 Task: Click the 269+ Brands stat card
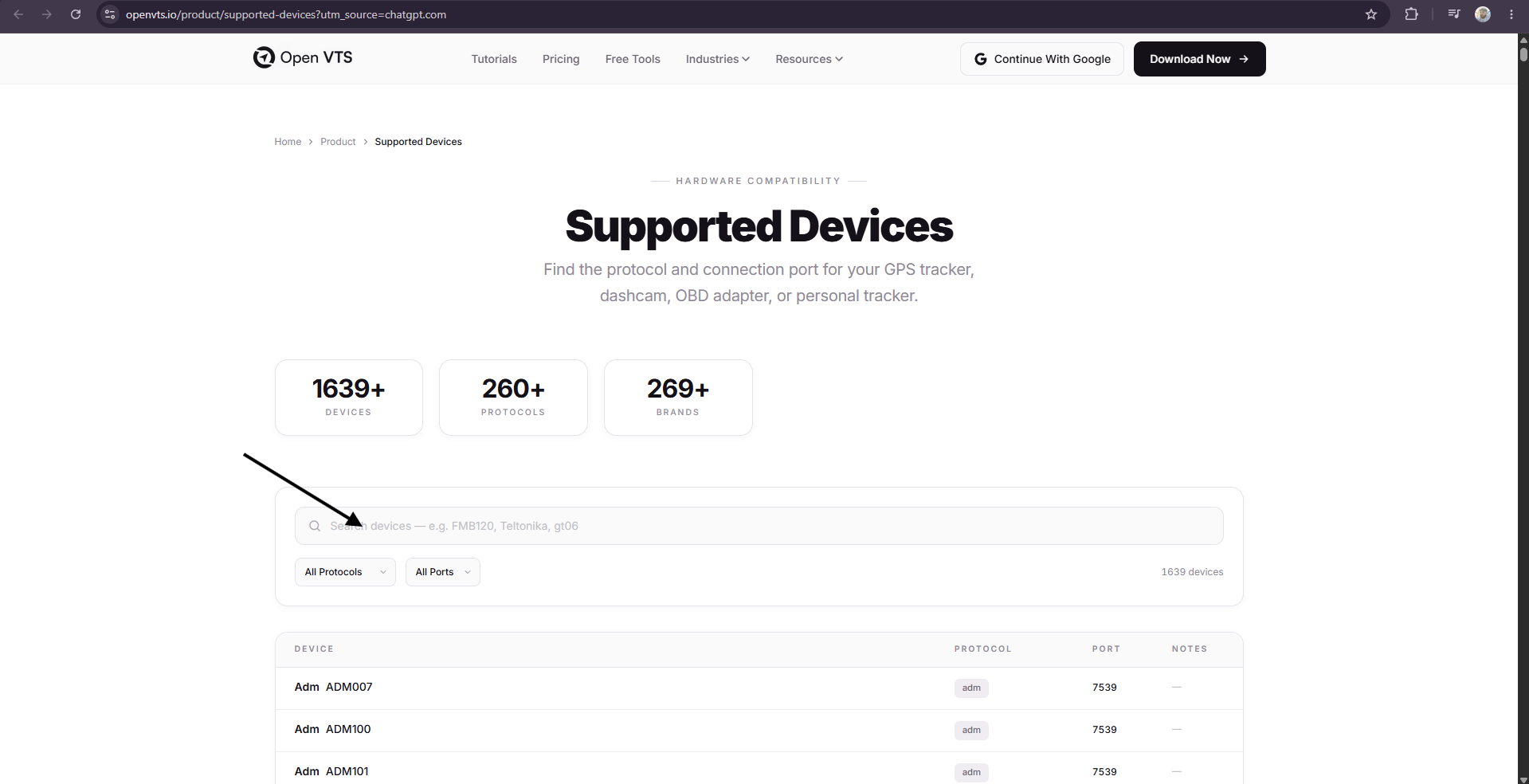(x=678, y=398)
